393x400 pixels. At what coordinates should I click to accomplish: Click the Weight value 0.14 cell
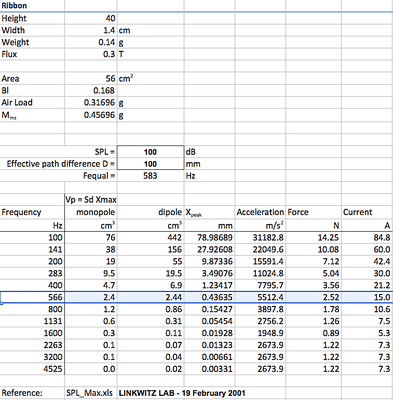[91, 42]
